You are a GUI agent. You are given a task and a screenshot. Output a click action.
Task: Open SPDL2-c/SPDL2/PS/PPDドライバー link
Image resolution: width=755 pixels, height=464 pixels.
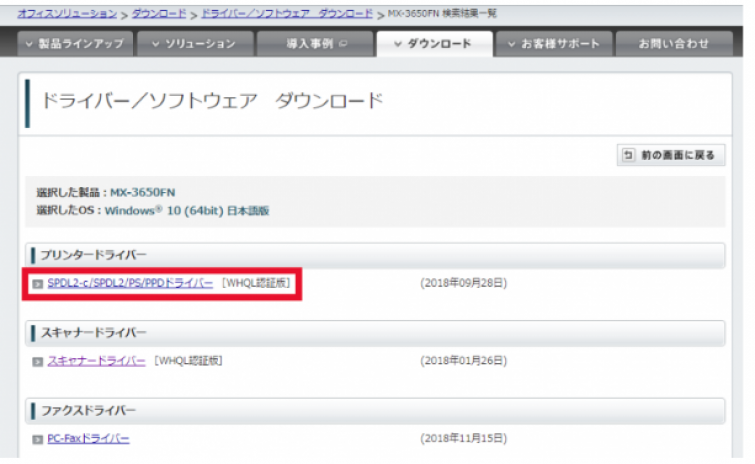pos(130,283)
